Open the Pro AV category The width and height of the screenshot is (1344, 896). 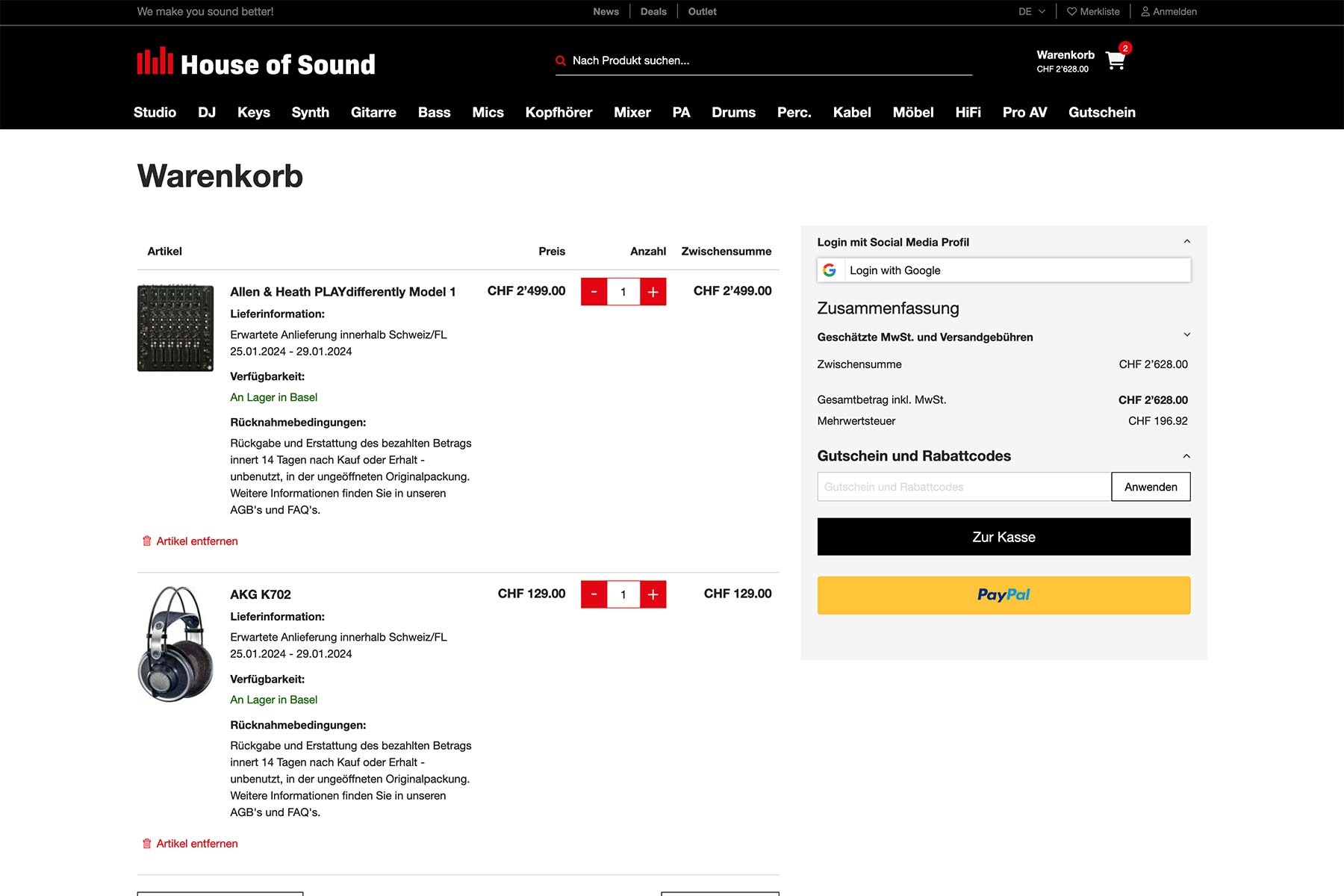tap(1024, 112)
